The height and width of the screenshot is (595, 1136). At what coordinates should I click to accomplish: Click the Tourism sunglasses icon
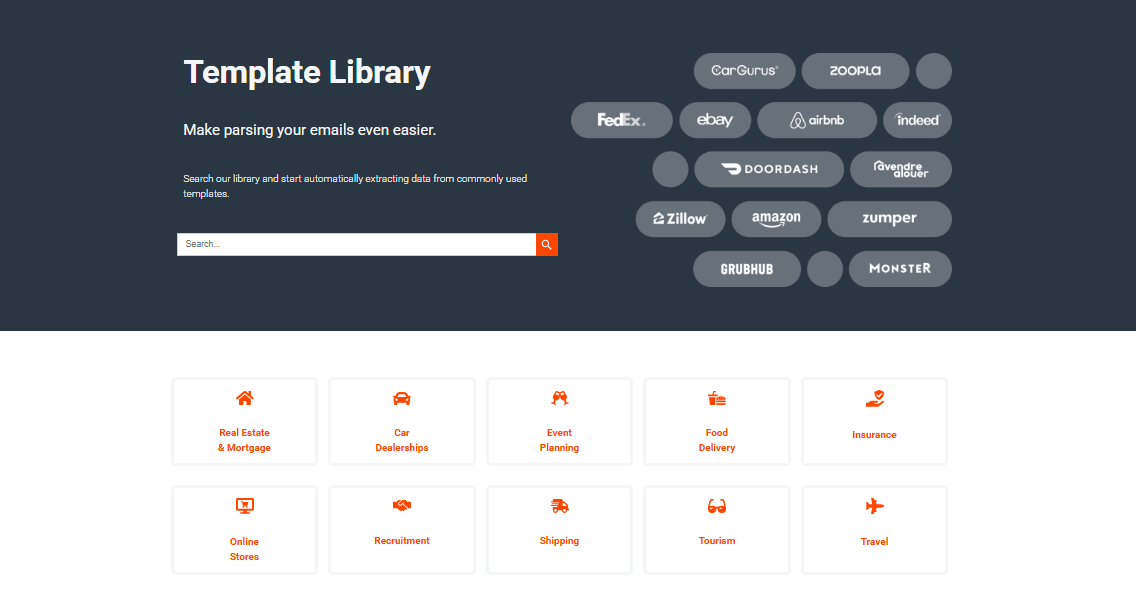pos(717,506)
